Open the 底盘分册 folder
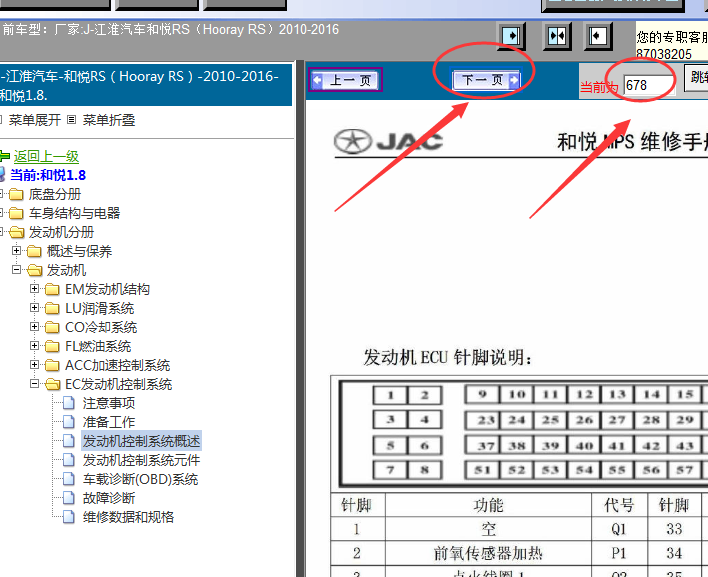 coord(55,194)
